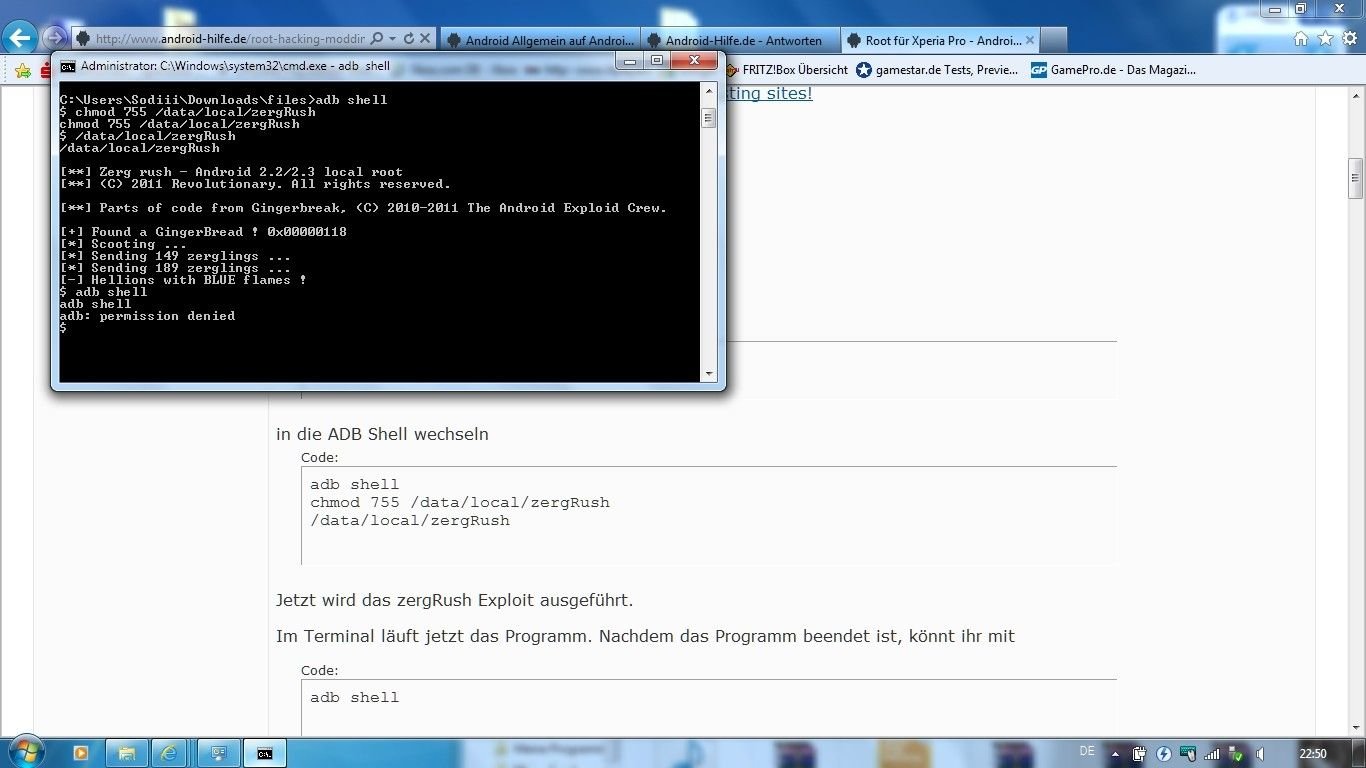Click '/data/local/zergRush' line in webpage code box
Viewport: 1366px width, 768px height.
(x=409, y=520)
